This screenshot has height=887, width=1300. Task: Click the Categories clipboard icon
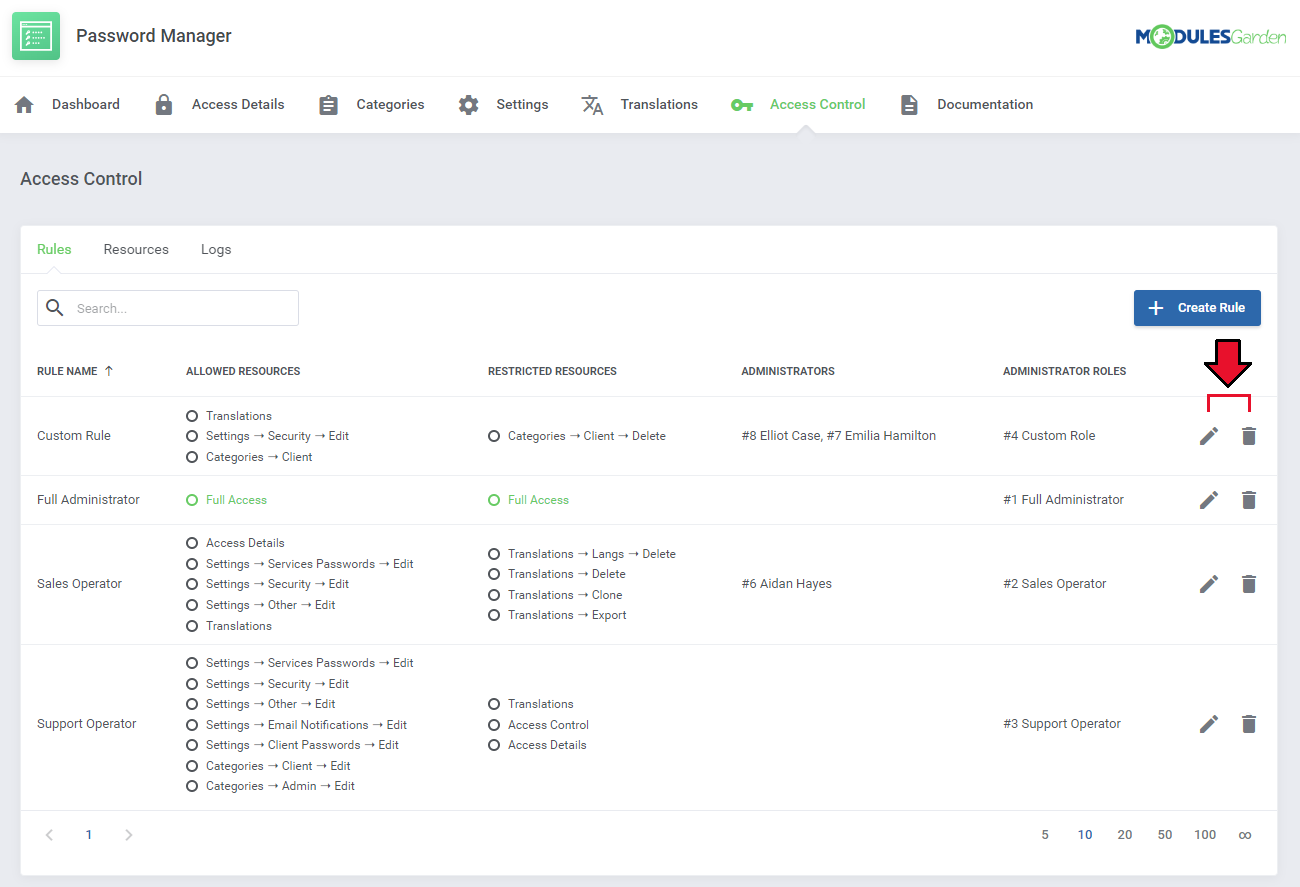[328, 105]
